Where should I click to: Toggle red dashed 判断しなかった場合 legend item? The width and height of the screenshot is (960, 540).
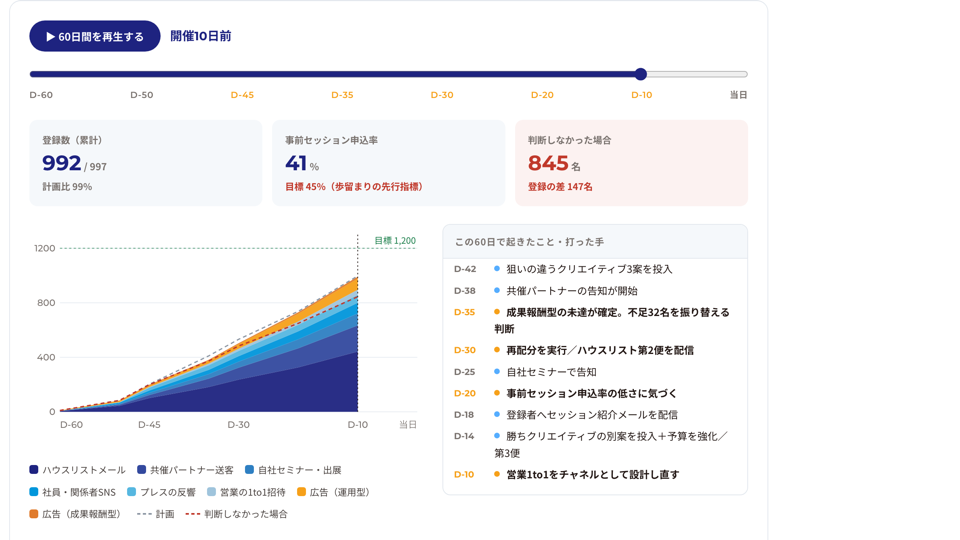pos(236,514)
